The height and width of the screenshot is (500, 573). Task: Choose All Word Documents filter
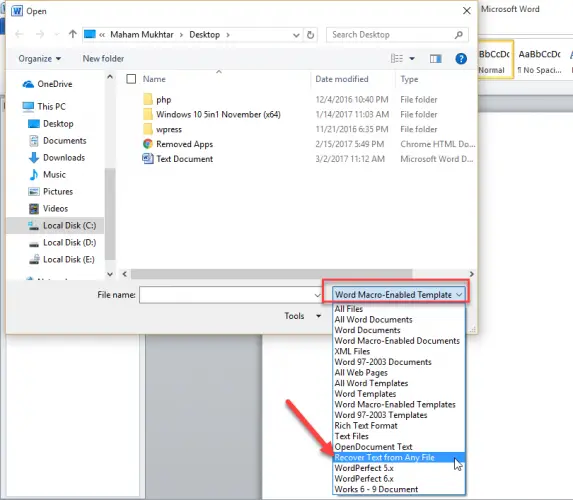(x=399, y=319)
